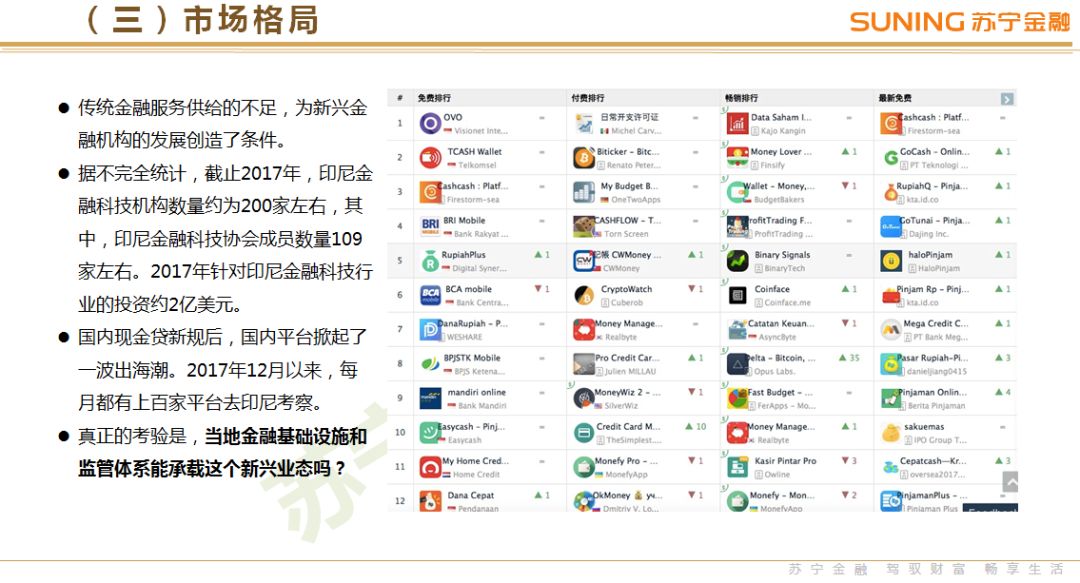
Task: Click the OVO app icon
Action: pos(430,123)
